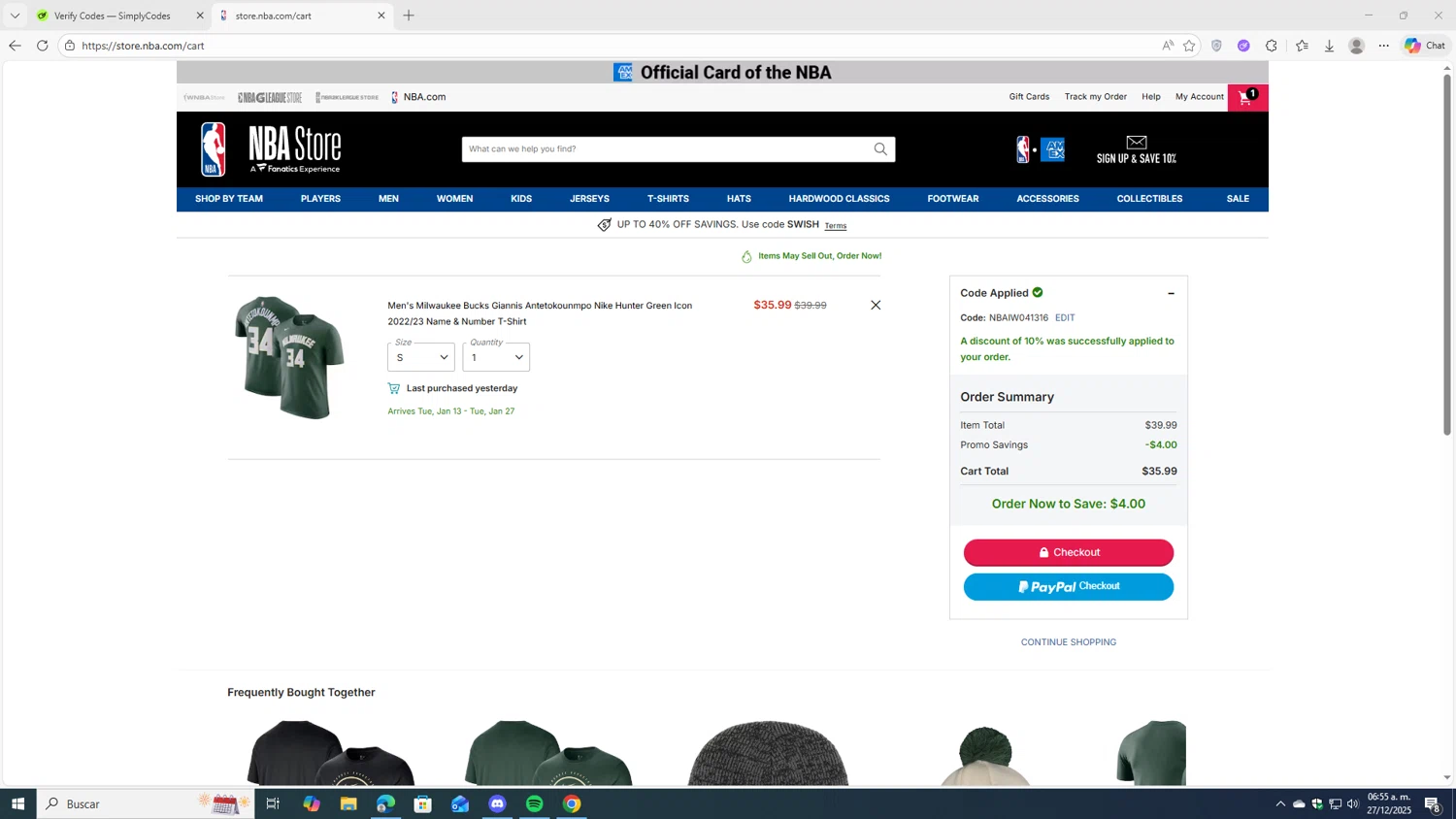Open the ACCESSORIES menu

1047,199
